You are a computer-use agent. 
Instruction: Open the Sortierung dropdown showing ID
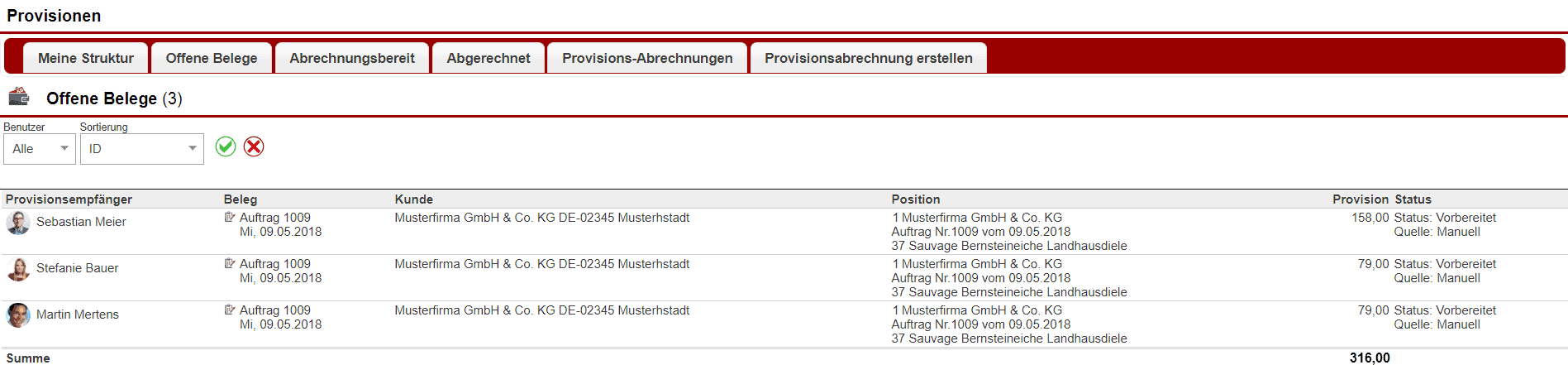coord(141,149)
